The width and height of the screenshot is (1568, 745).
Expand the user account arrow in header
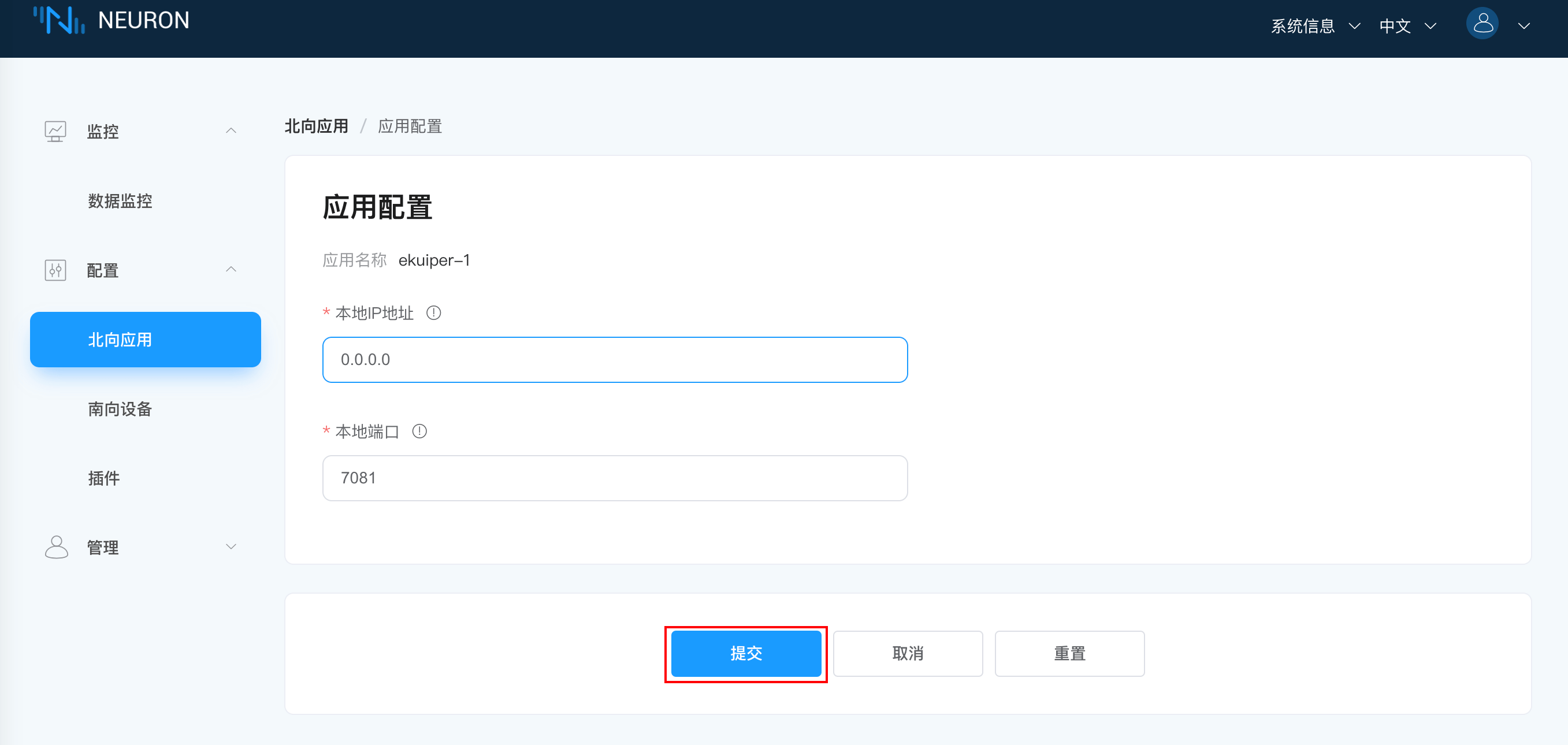1524,25
